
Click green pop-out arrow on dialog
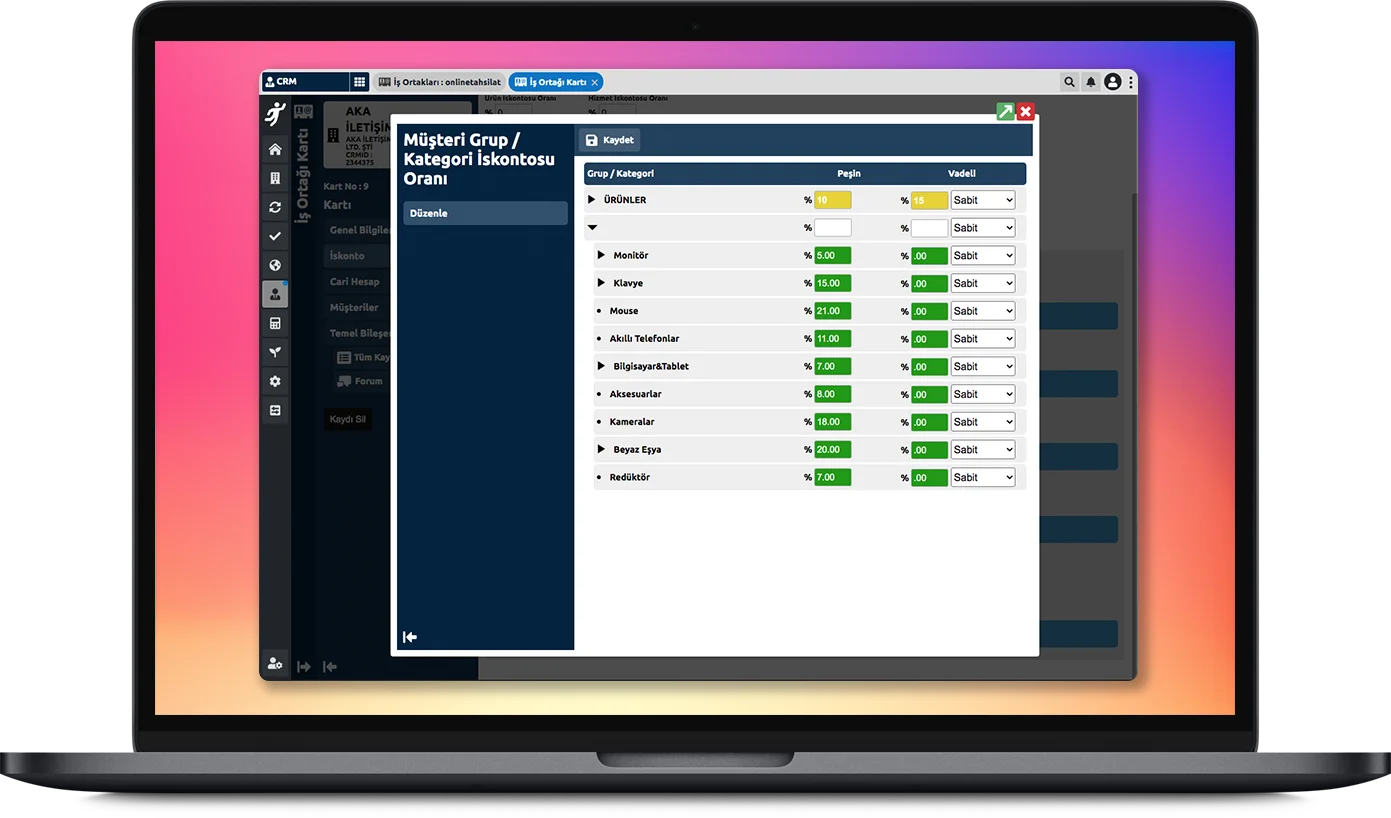(x=1005, y=112)
